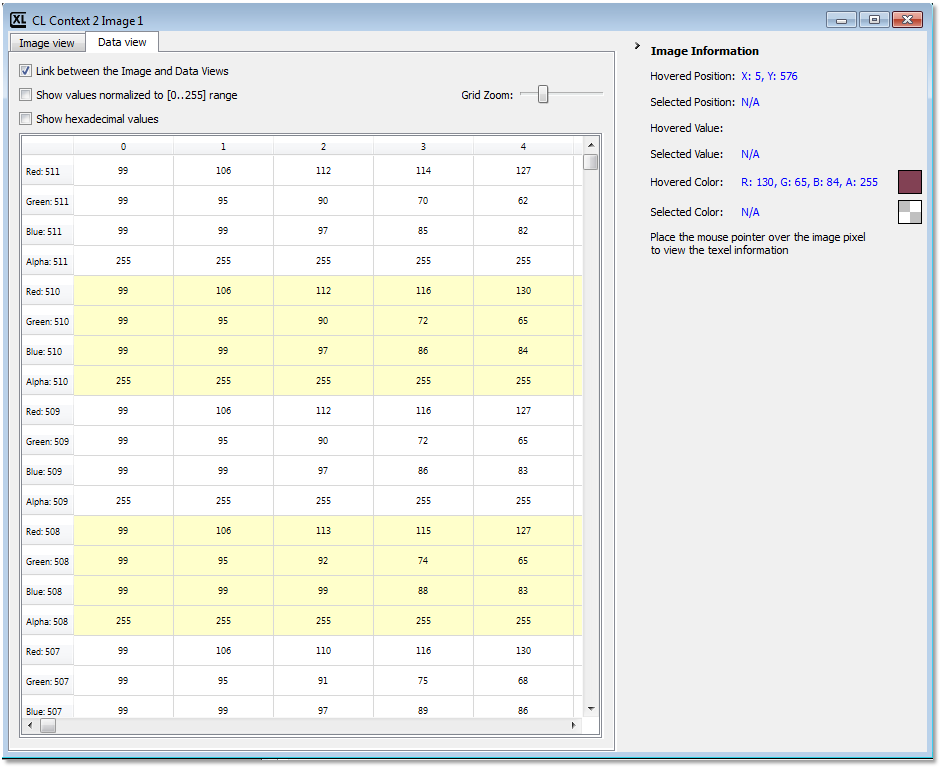The width and height of the screenshot is (942, 769).
Task: Click the horizontal scrollbar left arrow
Action: pos(31,726)
